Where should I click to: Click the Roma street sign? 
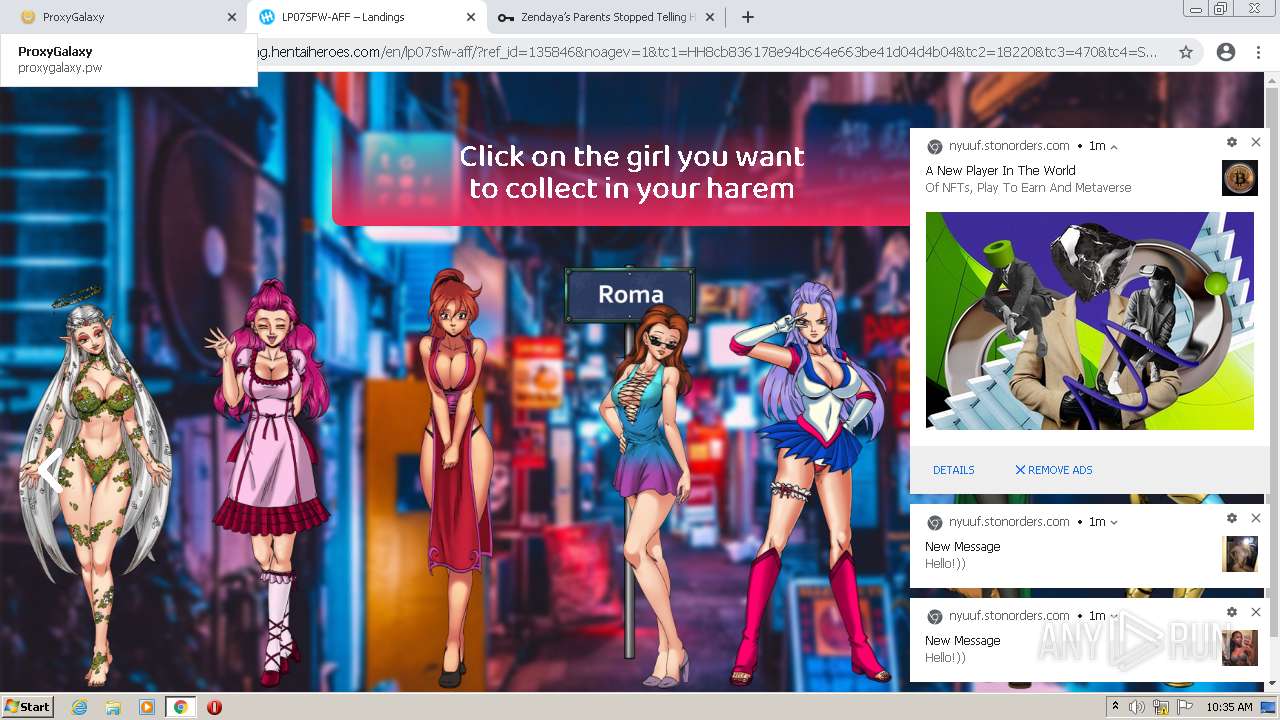(630, 295)
